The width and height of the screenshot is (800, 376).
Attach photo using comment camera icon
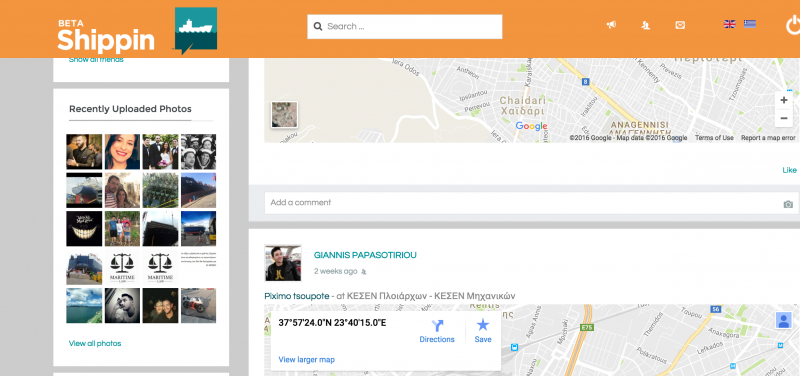coord(788,204)
